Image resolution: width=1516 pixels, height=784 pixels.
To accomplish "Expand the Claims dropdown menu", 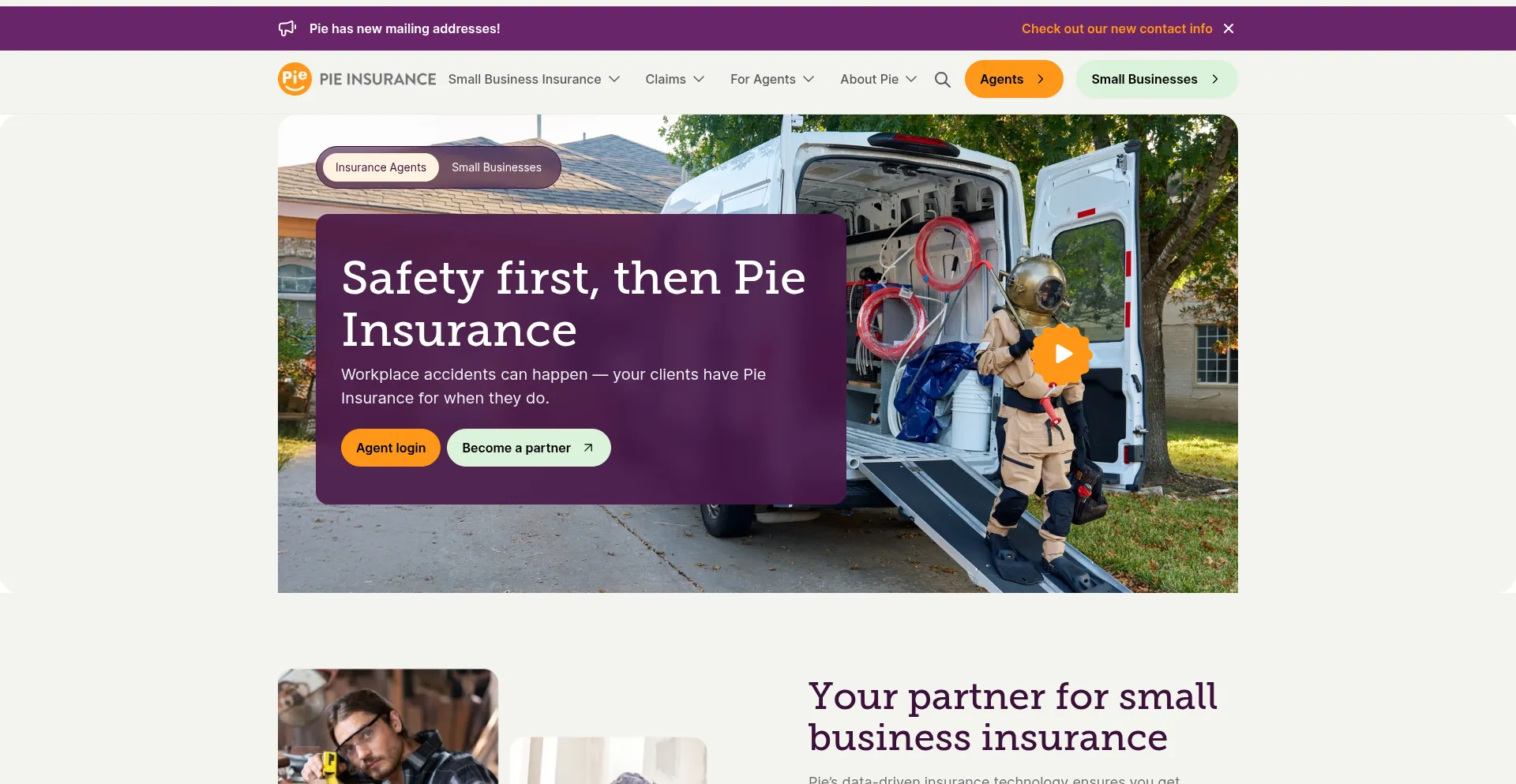I will (675, 79).
